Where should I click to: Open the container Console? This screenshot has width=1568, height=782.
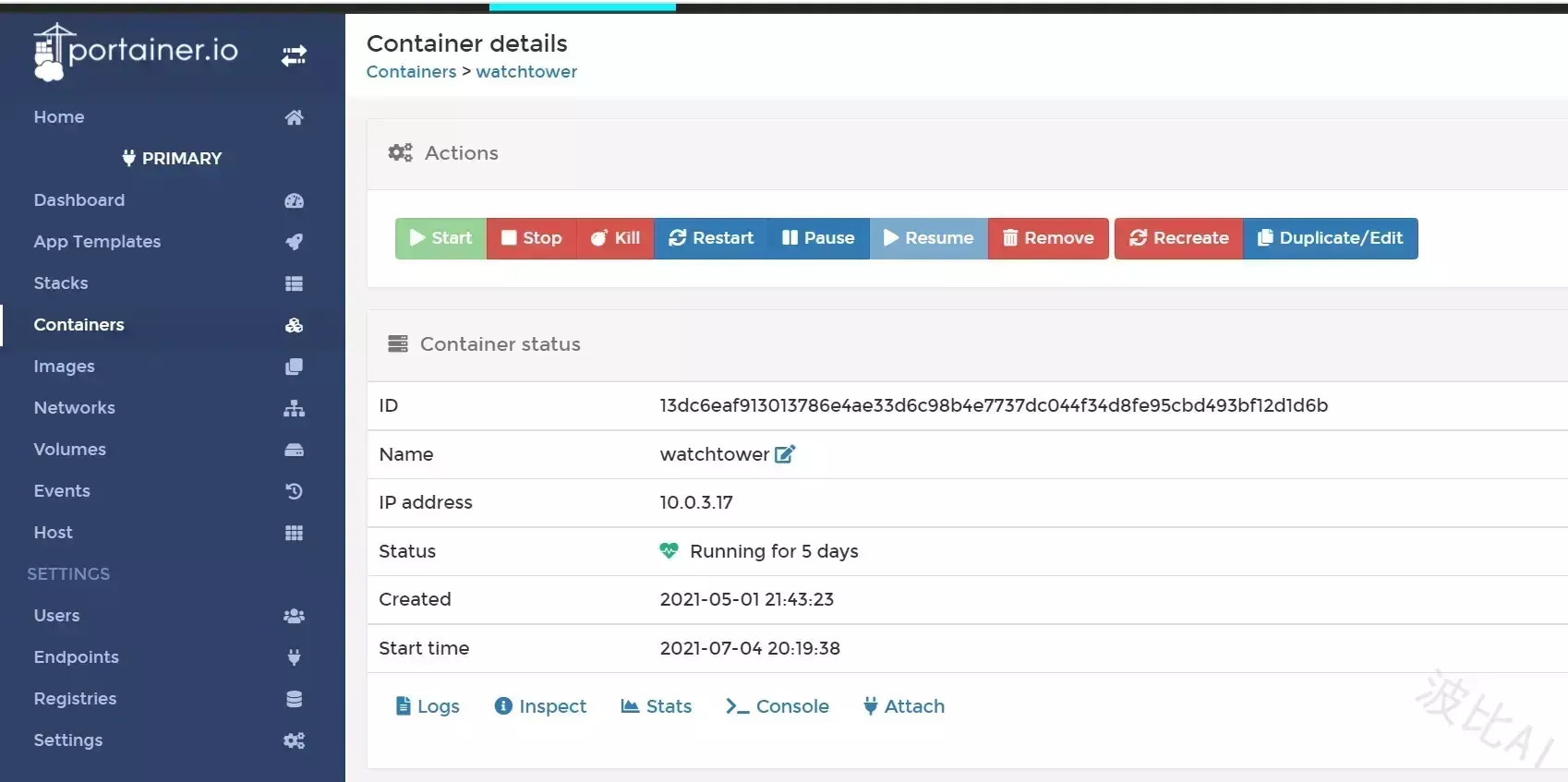point(778,706)
